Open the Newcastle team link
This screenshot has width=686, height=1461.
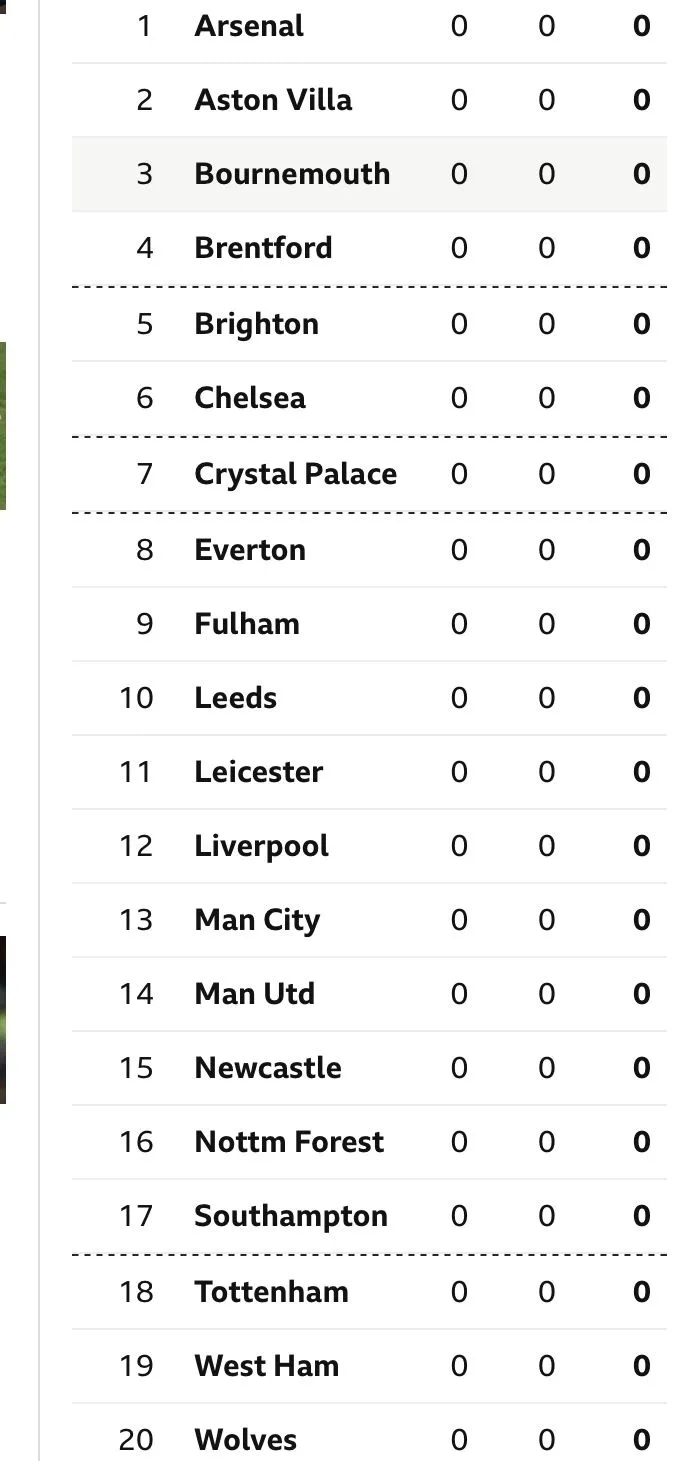point(268,1068)
